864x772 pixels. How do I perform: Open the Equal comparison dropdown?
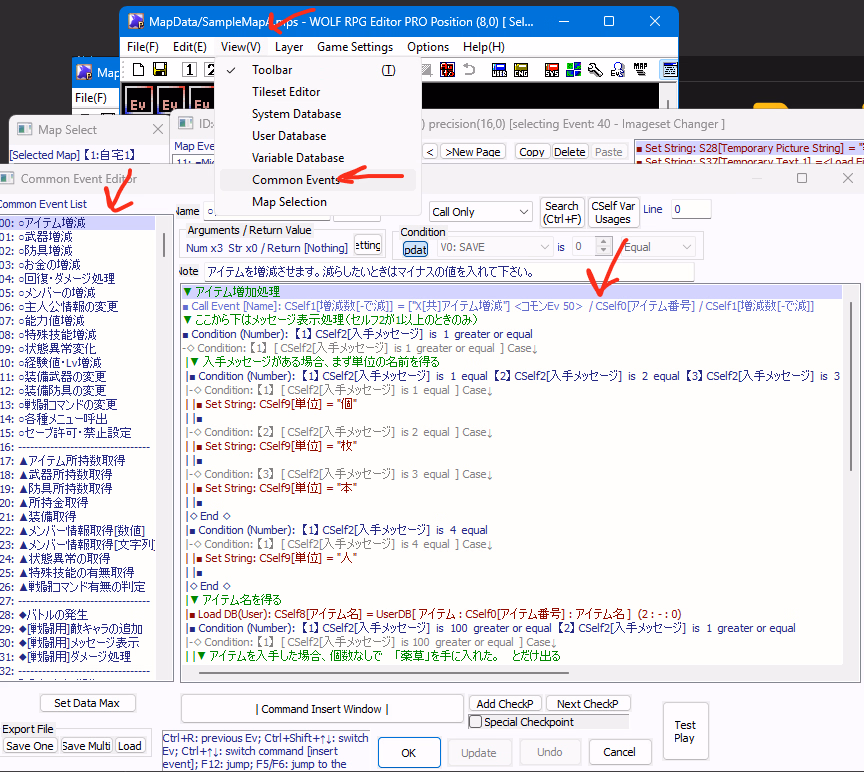[658, 246]
